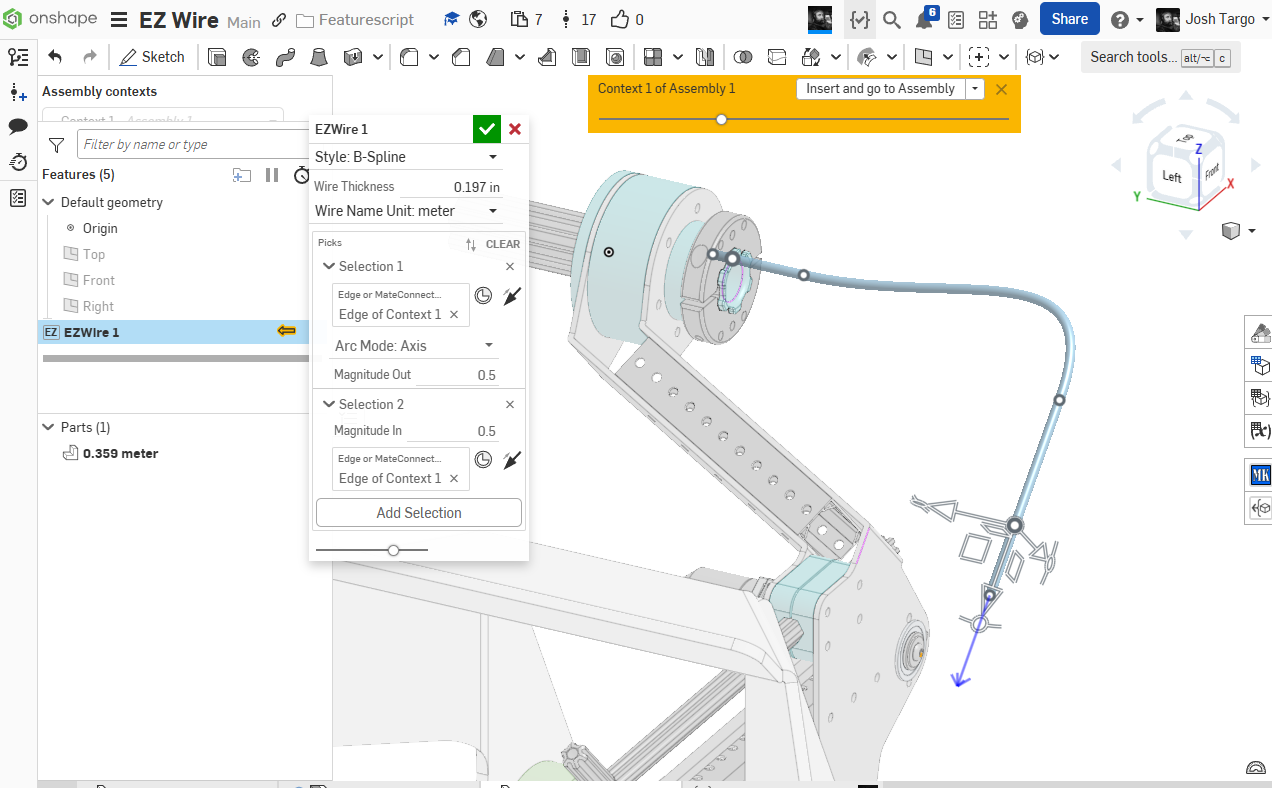Screen dimensions: 1272x788
Task: Click the thumbs up likes button
Action: [x=627, y=19]
